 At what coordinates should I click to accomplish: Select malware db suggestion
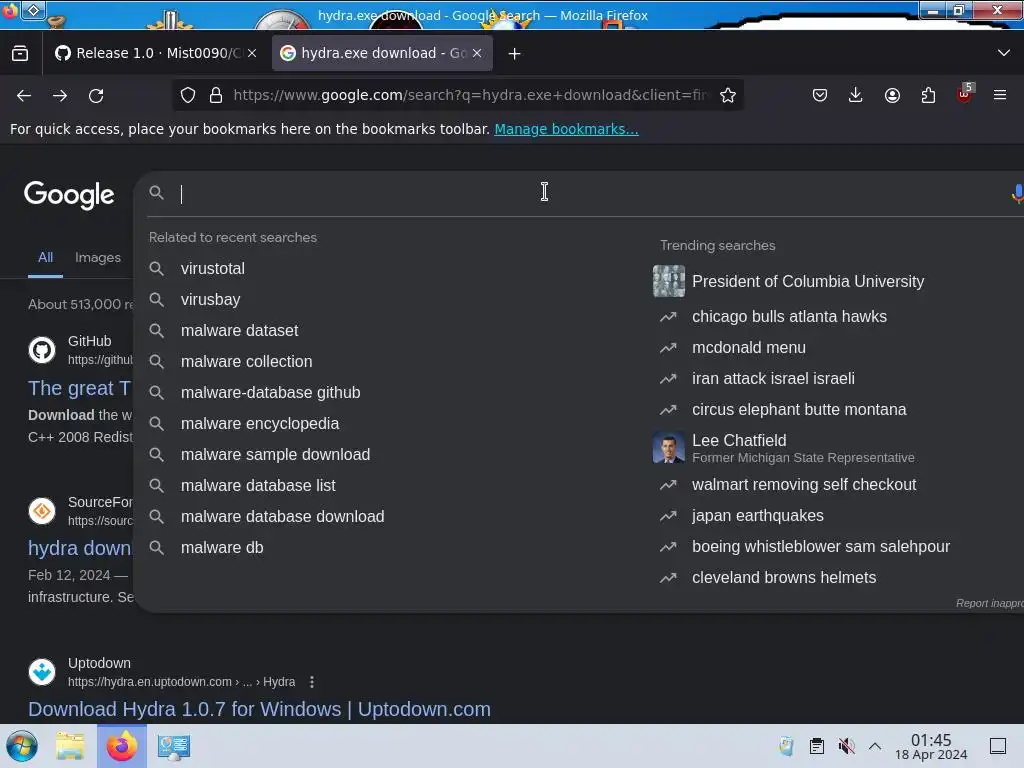222,547
